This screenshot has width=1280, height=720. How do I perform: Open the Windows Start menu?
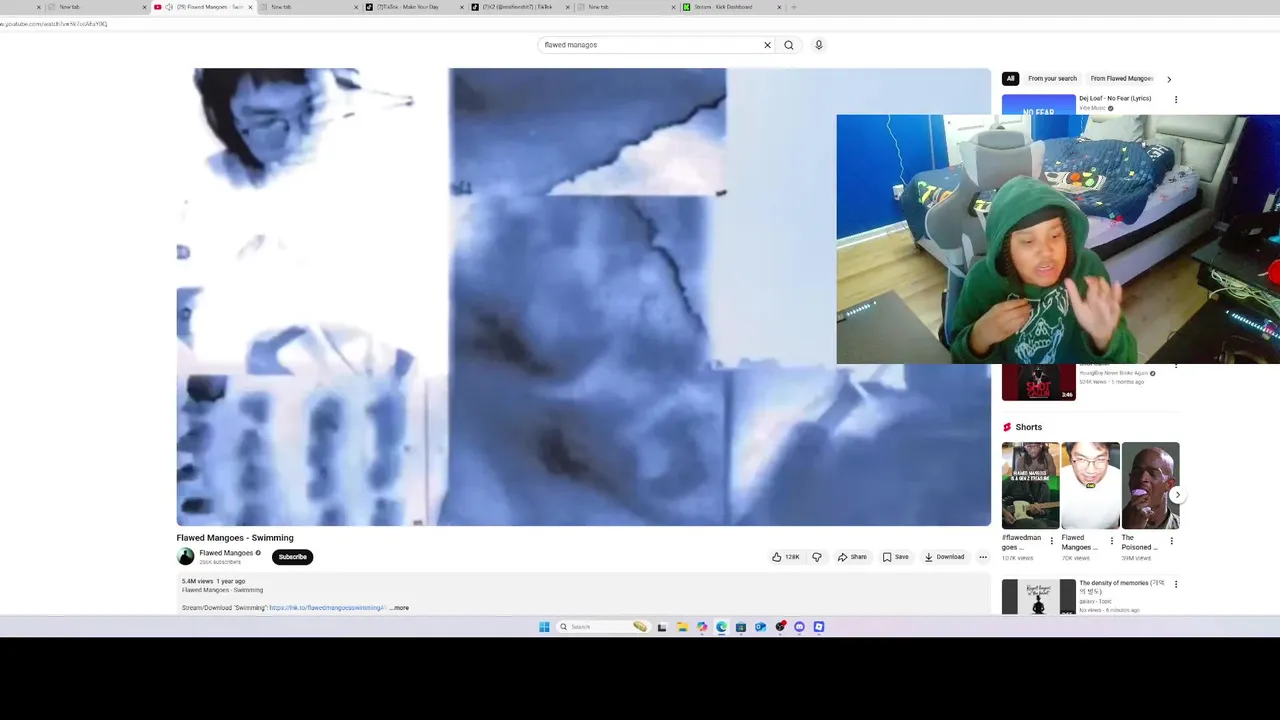pyautogui.click(x=544, y=627)
